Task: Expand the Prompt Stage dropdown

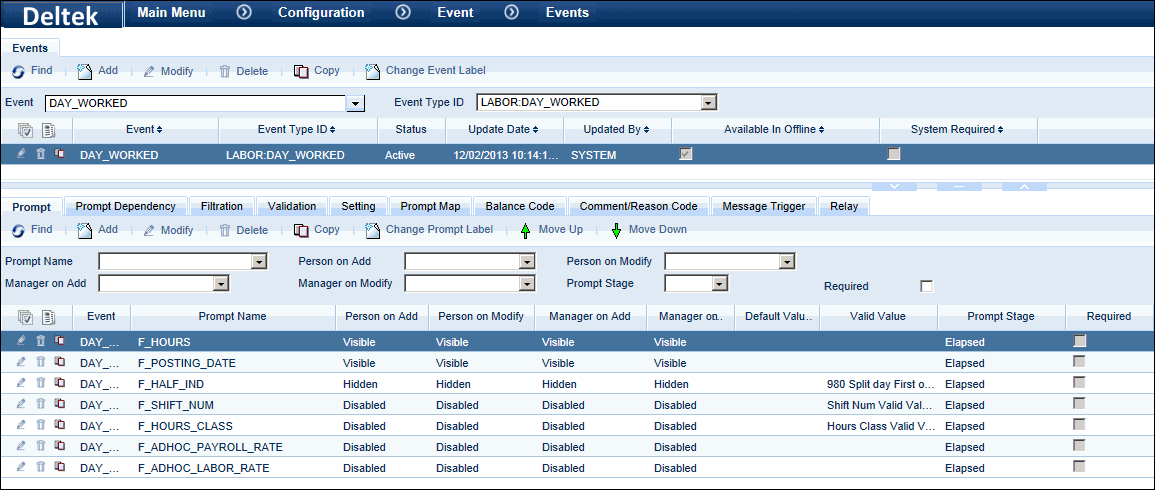Action: 718,284
